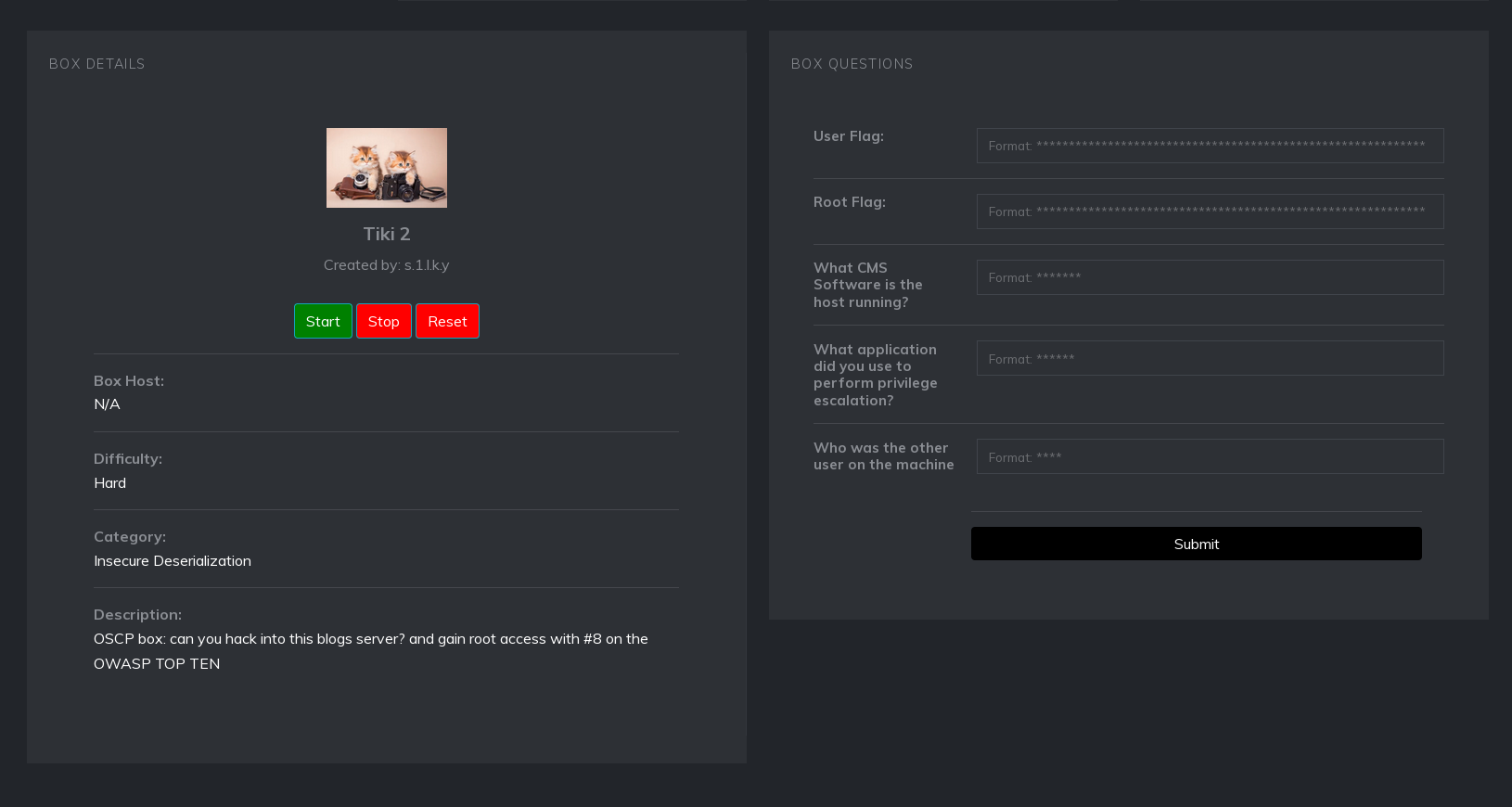This screenshot has width=1512, height=807.
Task: Hit the Reset button for the box
Action: point(447,321)
